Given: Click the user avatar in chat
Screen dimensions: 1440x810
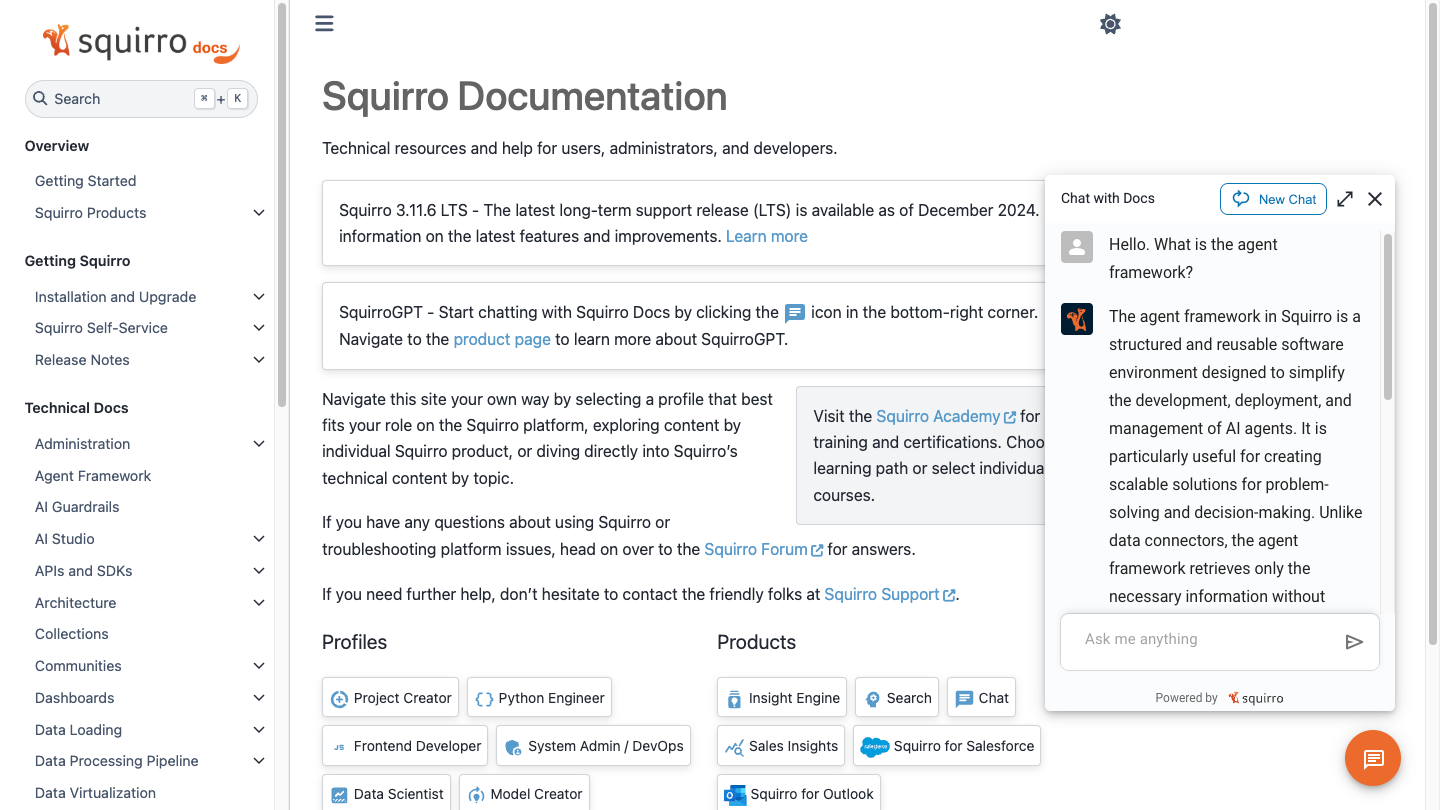Looking at the screenshot, I should pyautogui.click(x=1077, y=247).
